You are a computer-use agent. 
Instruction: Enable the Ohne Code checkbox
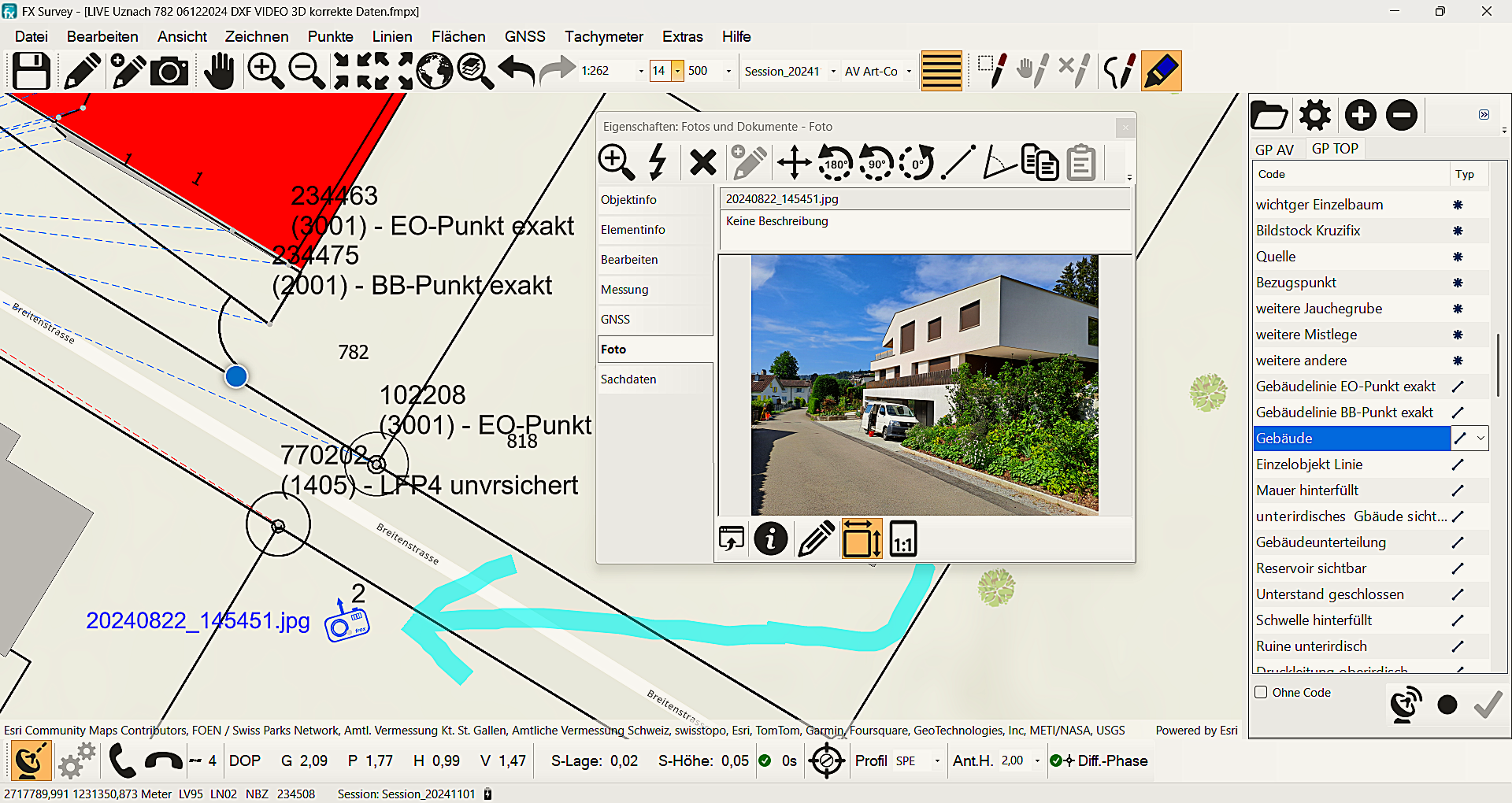pos(1261,692)
